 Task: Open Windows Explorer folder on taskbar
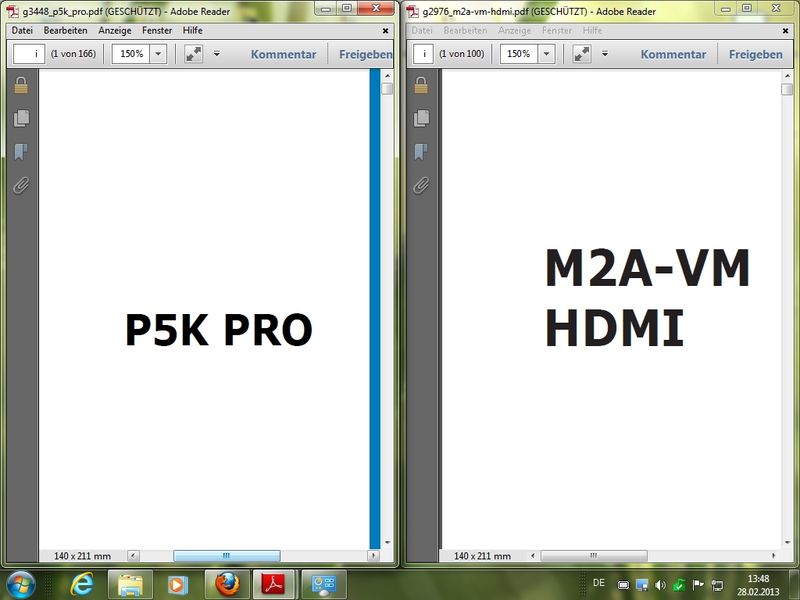[130, 585]
